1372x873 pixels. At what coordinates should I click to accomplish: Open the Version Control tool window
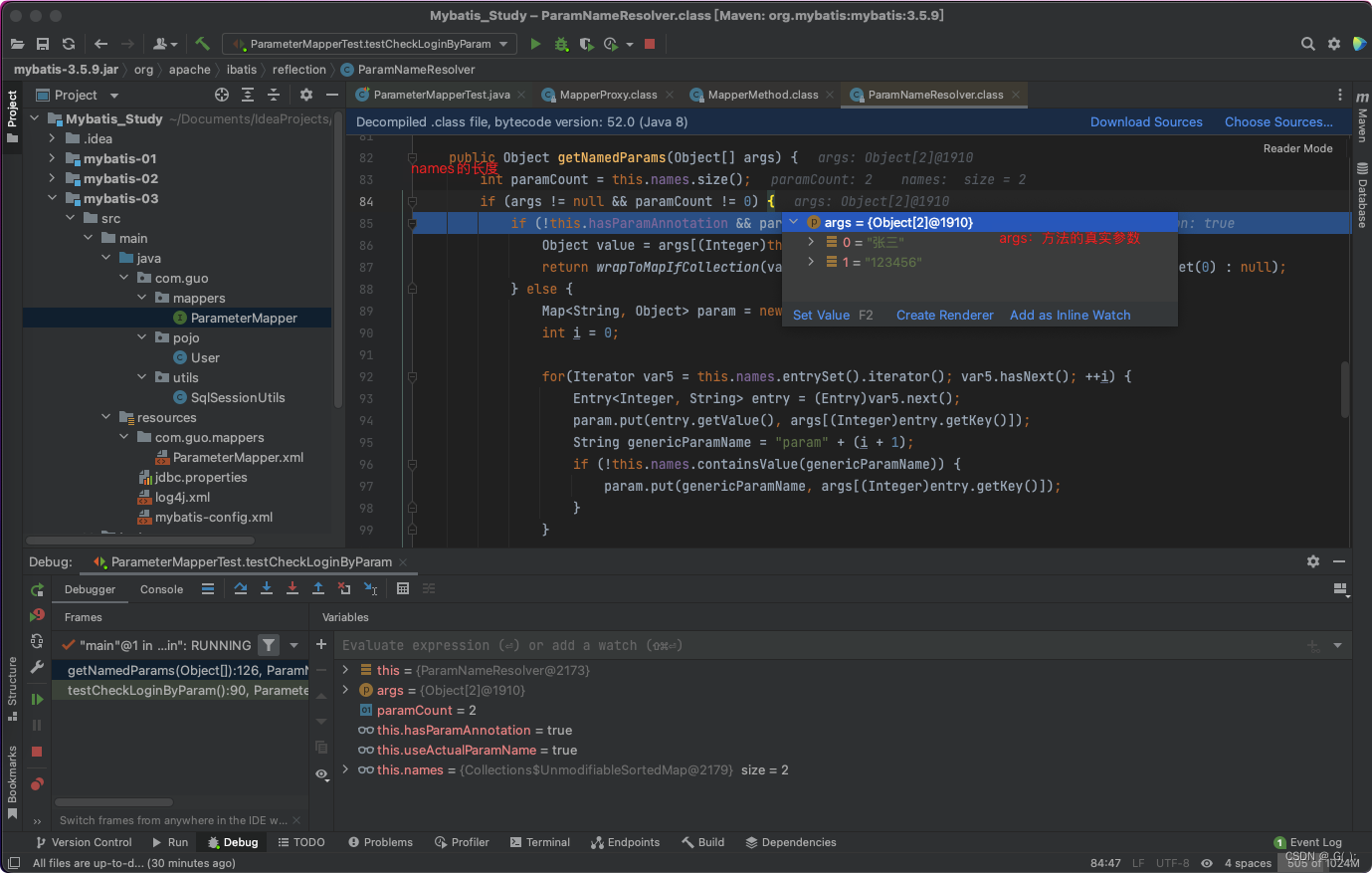point(84,842)
